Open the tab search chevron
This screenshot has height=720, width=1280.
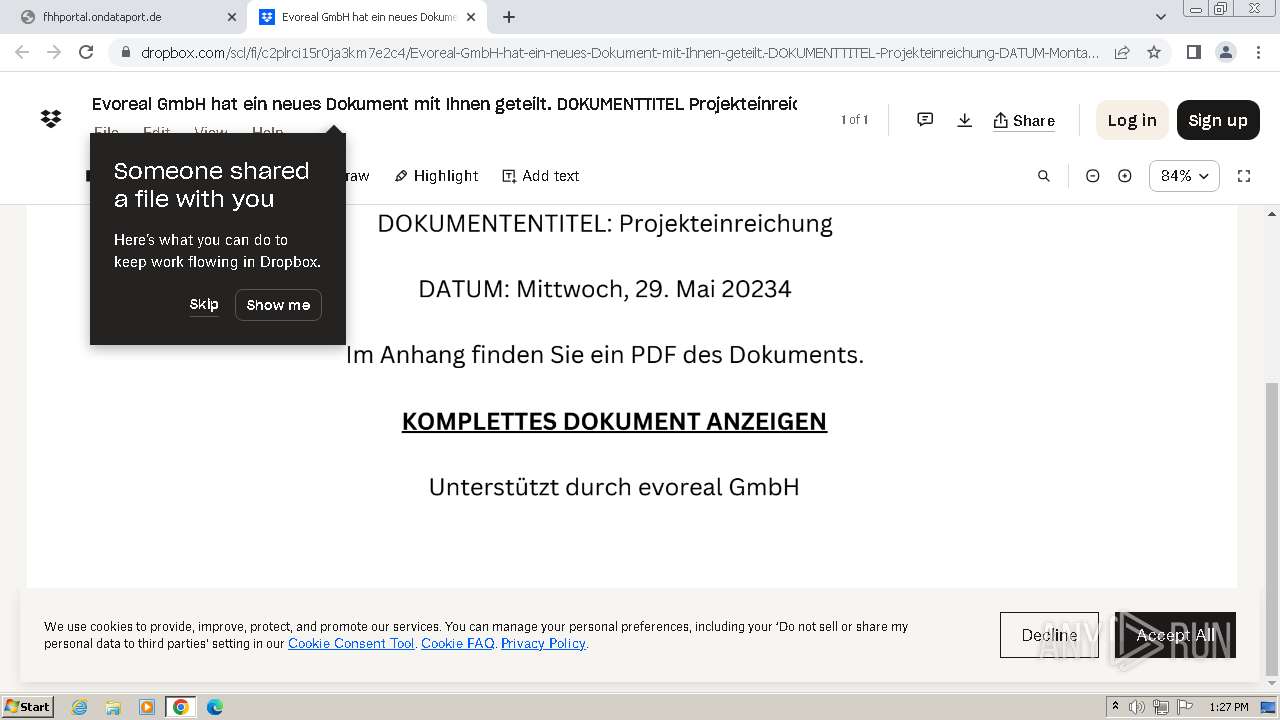[x=1160, y=17]
